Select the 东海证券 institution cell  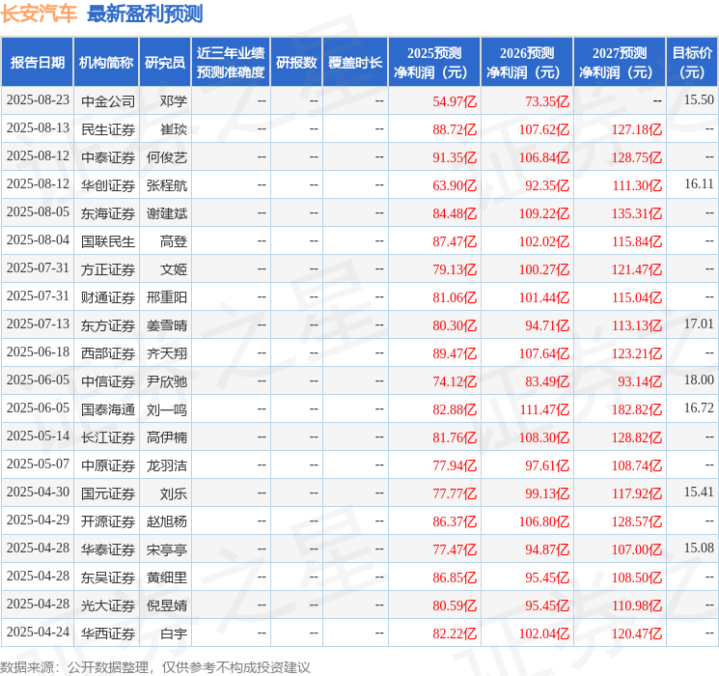[108, 213]
